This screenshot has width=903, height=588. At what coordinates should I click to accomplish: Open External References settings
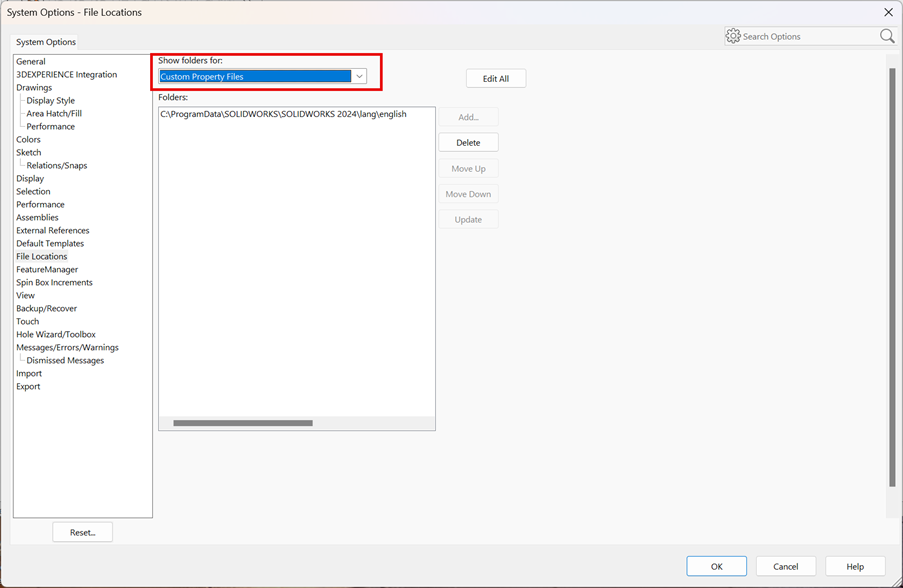[x=52, y=230]
